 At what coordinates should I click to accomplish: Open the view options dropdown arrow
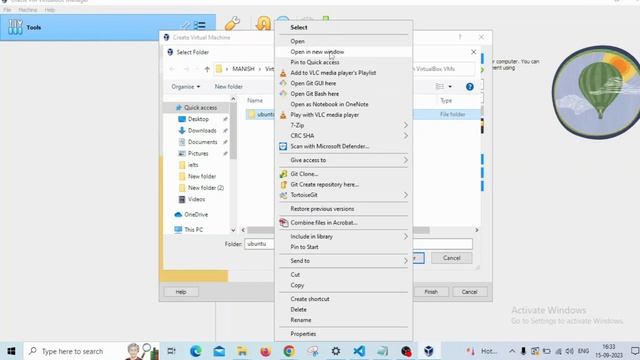pos(450,87)
